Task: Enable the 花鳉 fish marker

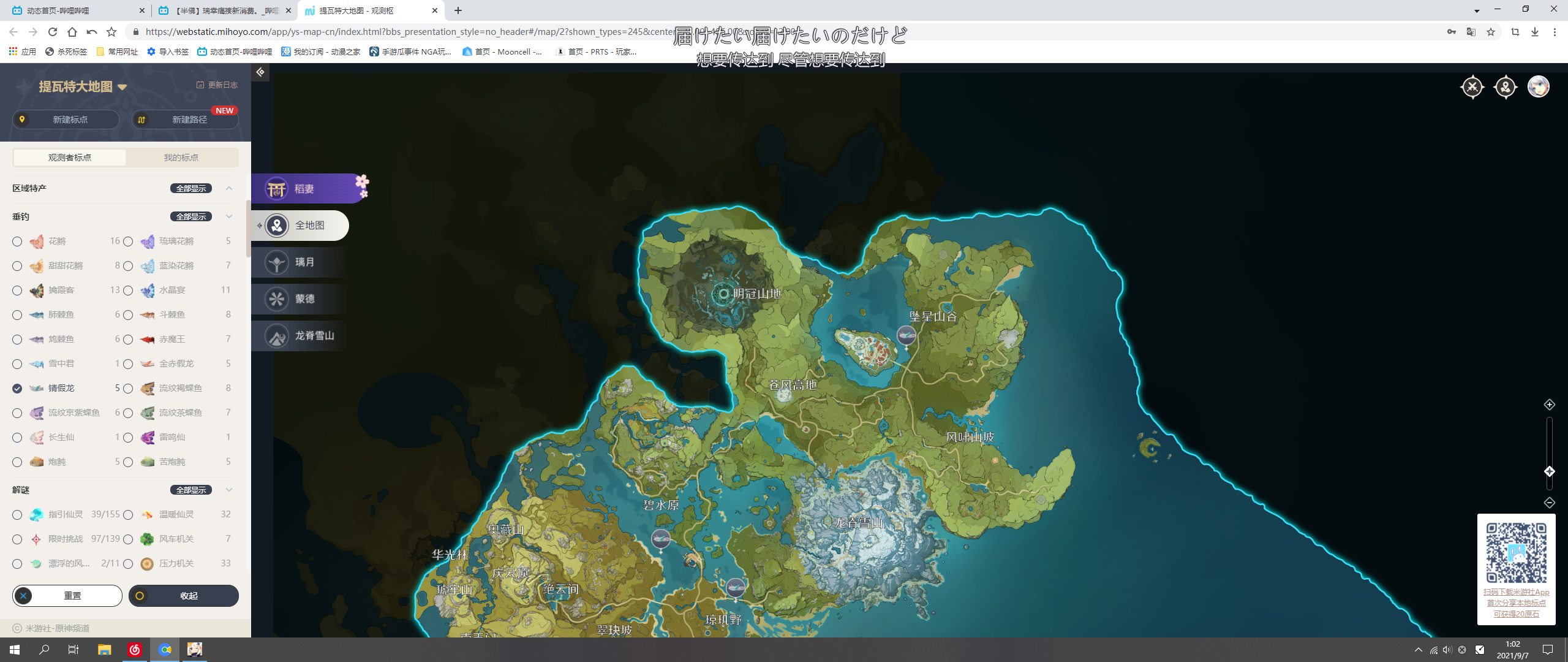Action: pos(17,242)
